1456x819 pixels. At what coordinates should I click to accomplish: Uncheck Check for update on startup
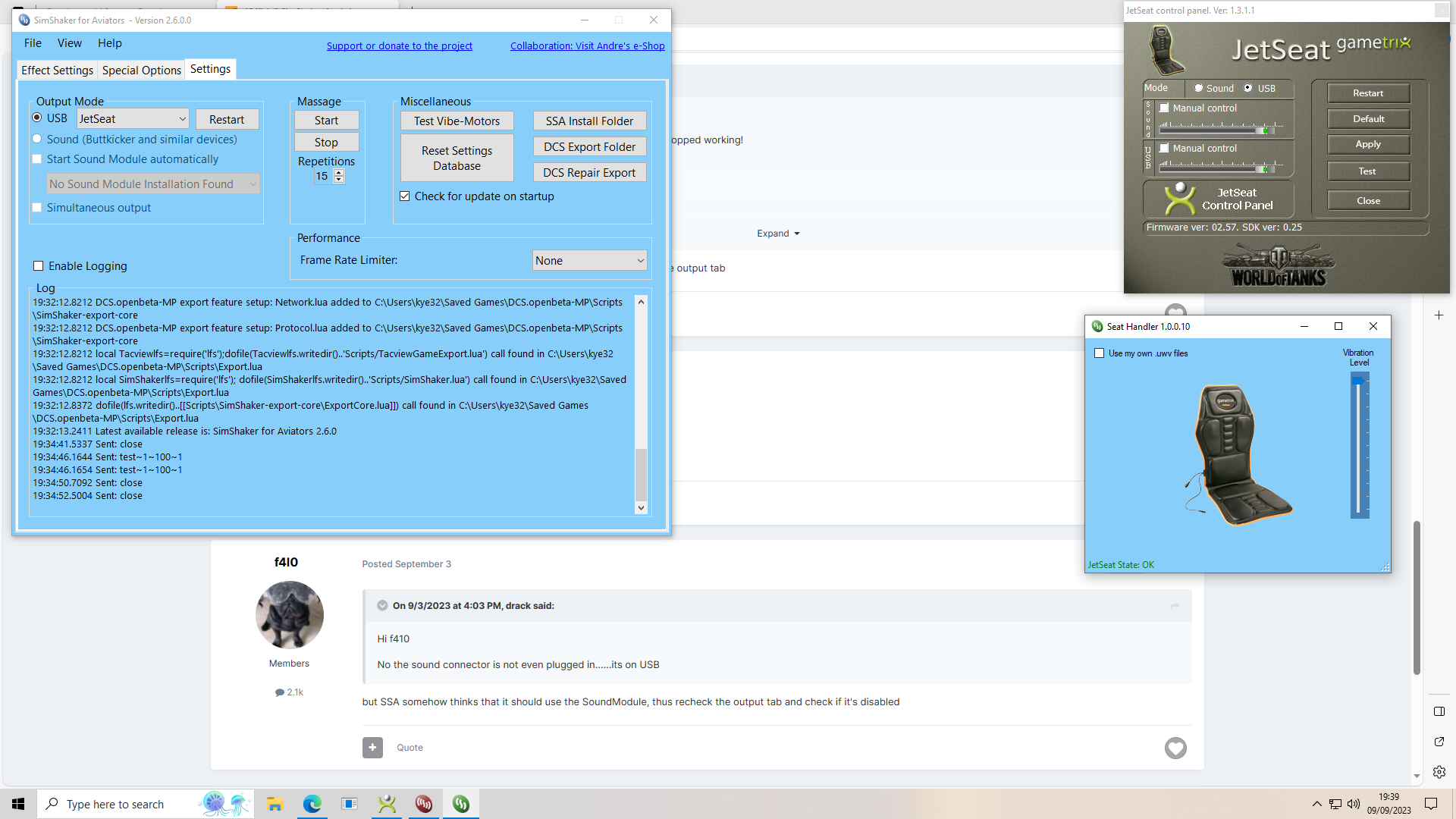pyautogui.click(x=405, y=196)
